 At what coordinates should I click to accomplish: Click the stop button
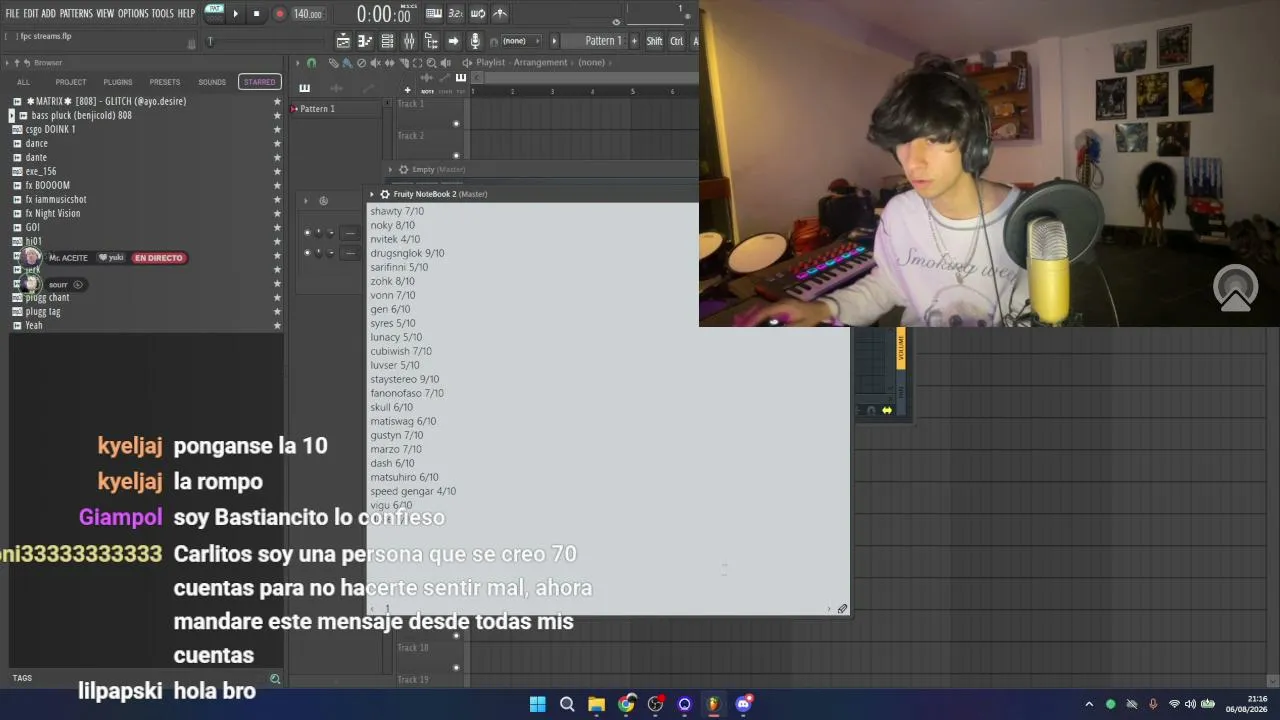(256, 14)
